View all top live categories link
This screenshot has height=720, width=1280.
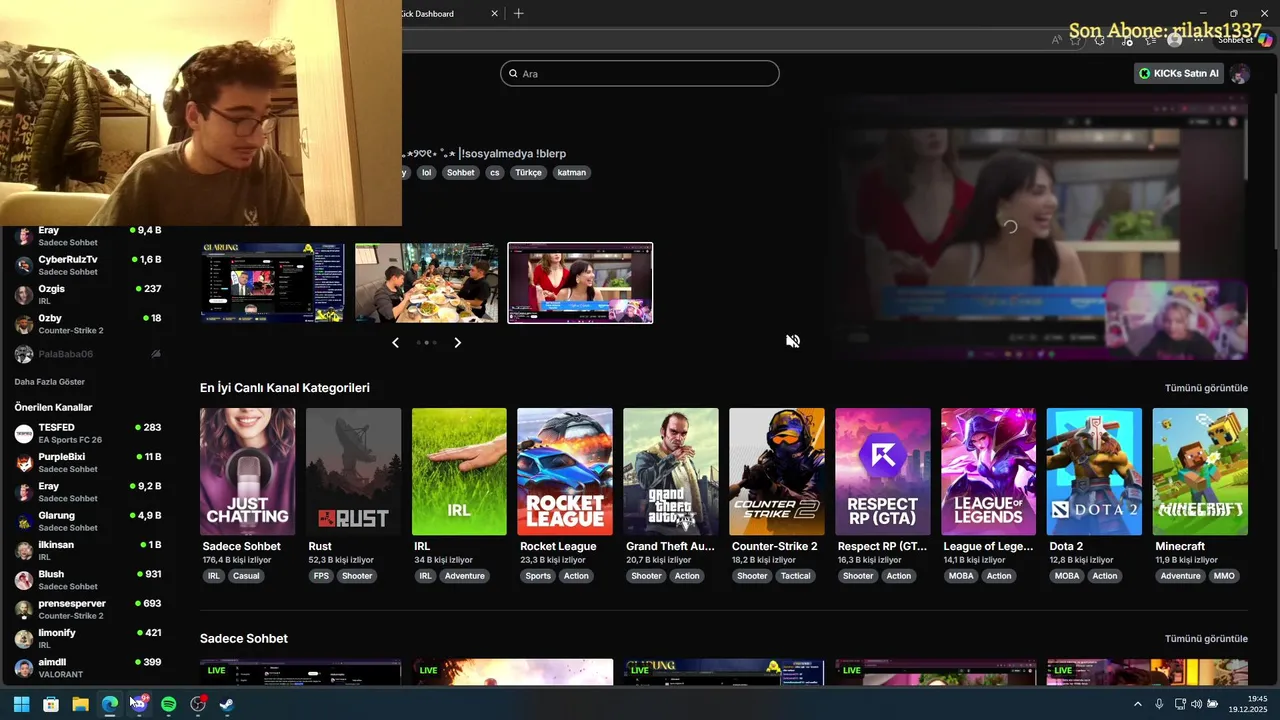1206,388
